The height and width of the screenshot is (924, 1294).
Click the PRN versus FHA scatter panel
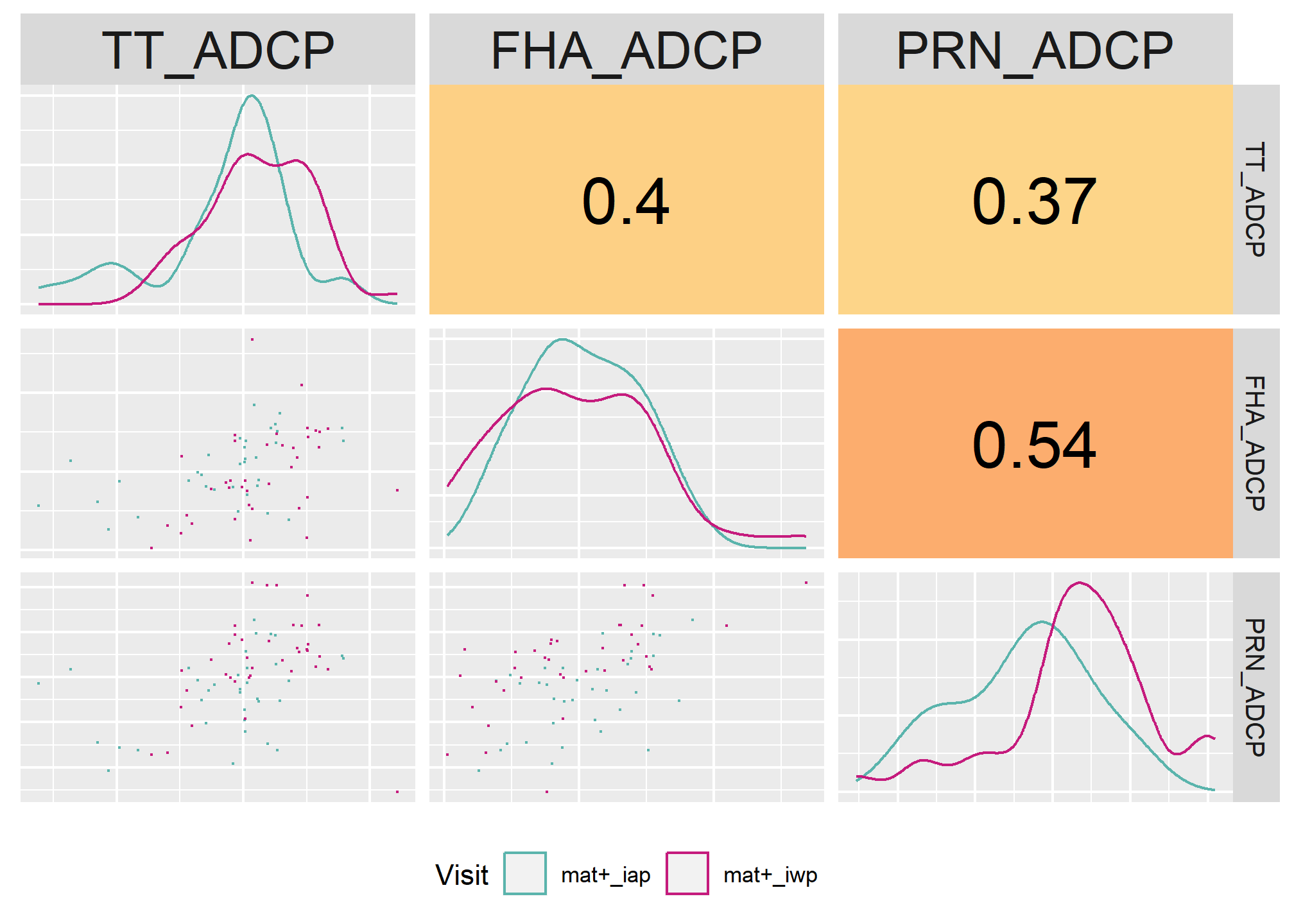click(x=626, y=687)
